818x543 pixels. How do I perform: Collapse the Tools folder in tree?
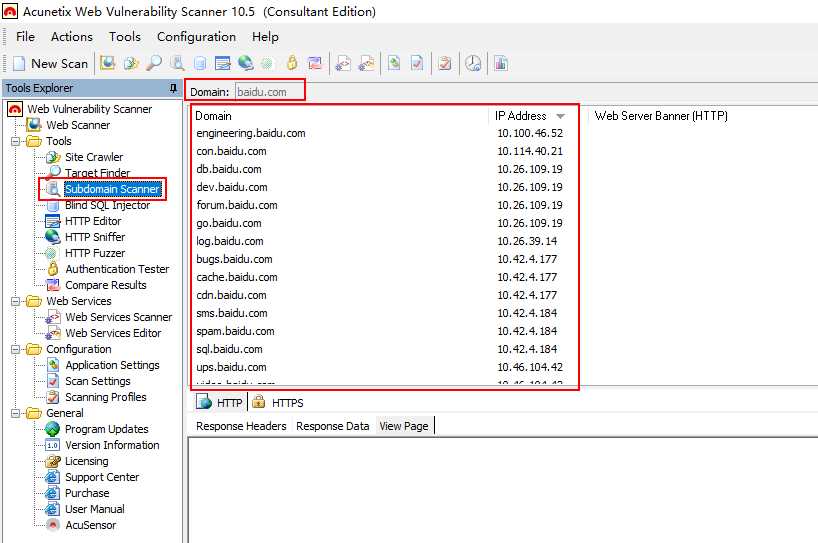click(16, 141)
